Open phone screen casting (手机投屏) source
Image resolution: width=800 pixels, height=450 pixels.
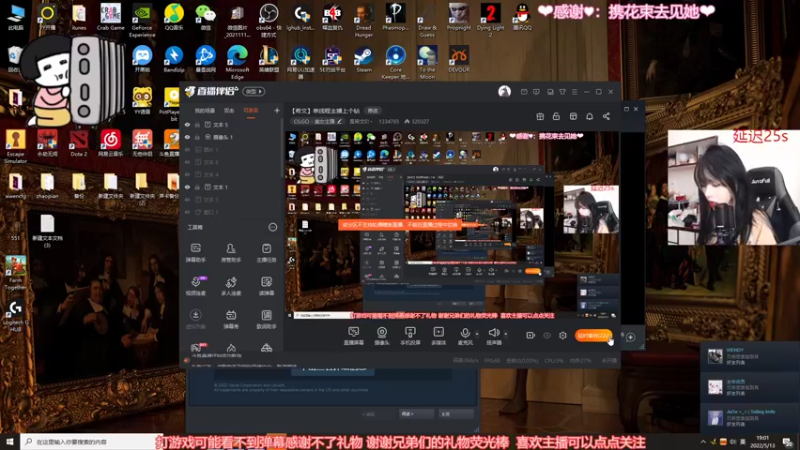(410, 336)
